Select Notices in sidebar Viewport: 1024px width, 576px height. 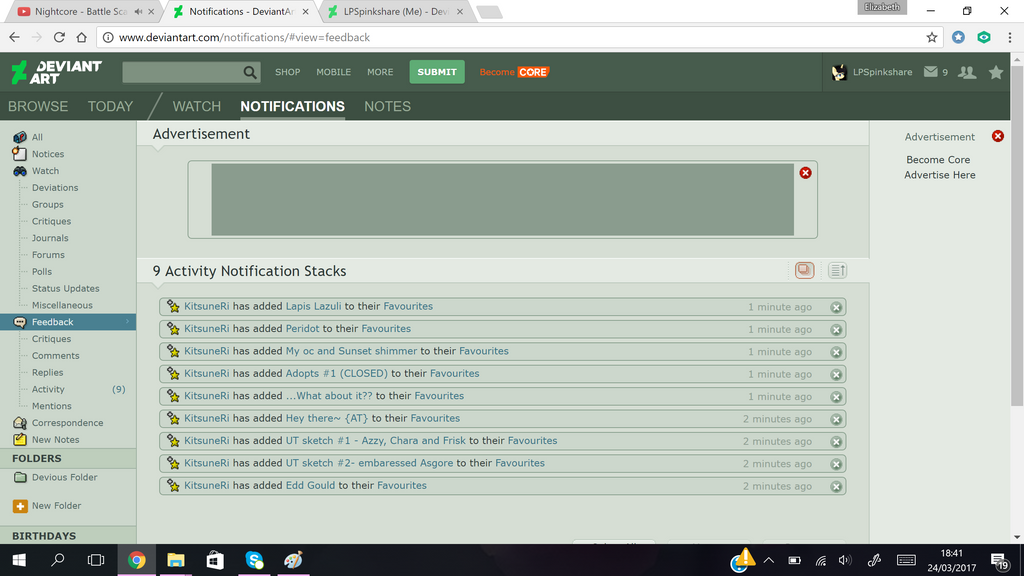tap(48, 154)
